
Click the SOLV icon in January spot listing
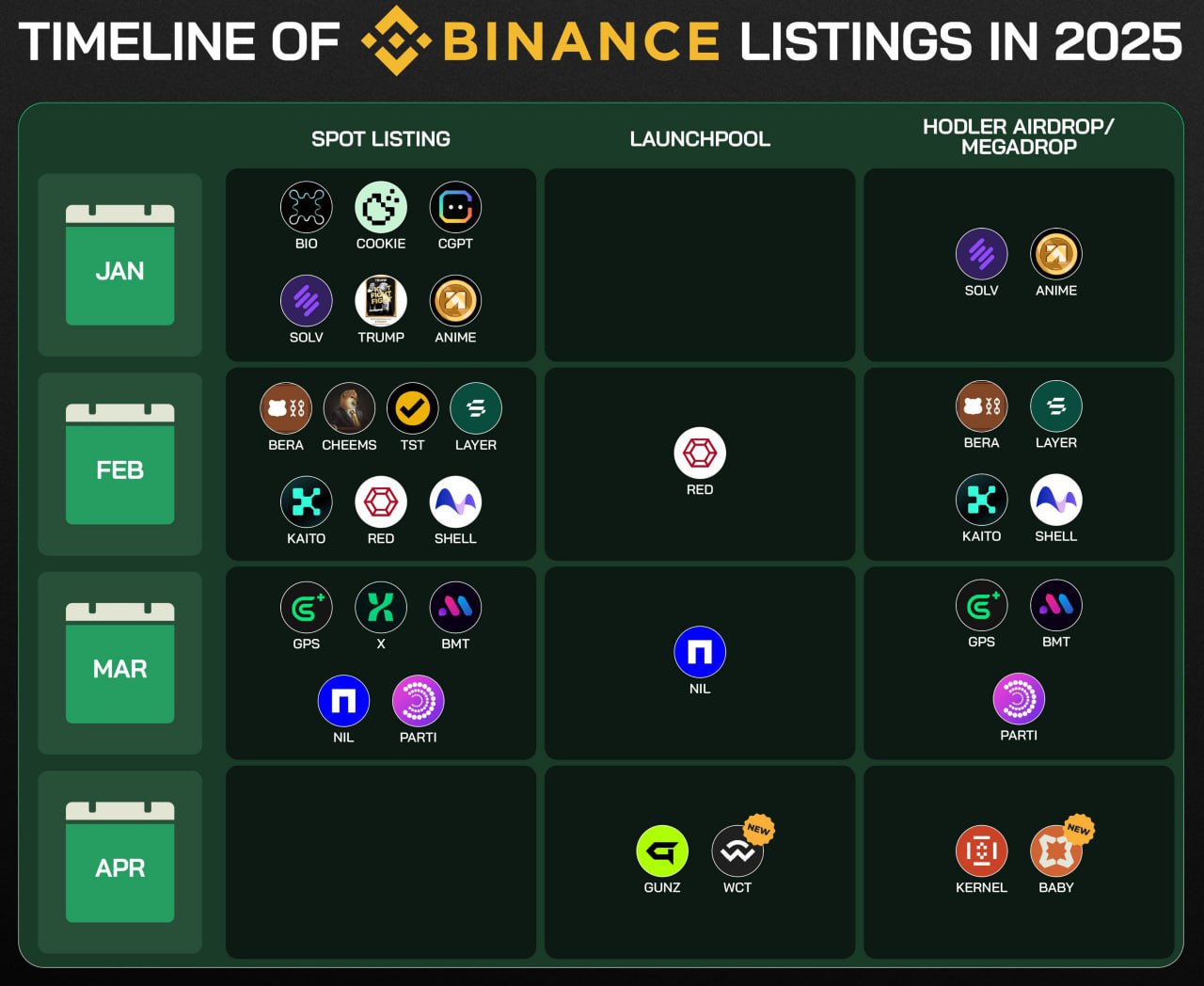(x=307, y=301)
